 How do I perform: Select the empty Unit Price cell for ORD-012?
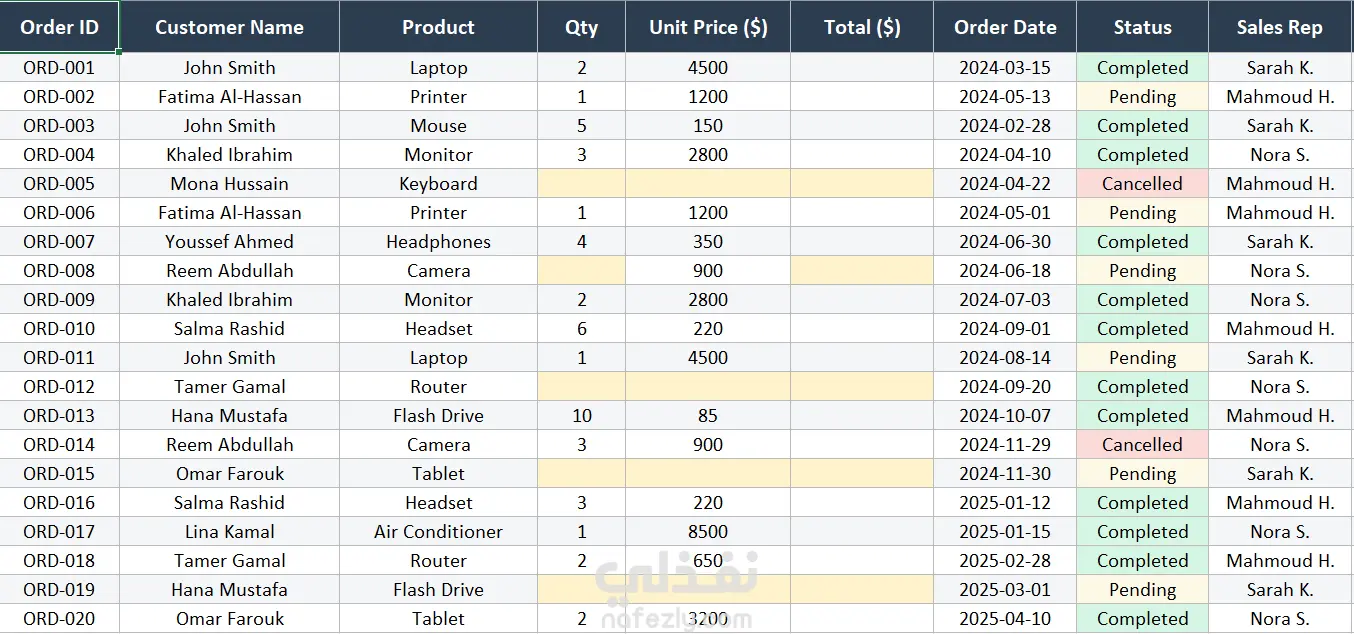tap(708, 387)
